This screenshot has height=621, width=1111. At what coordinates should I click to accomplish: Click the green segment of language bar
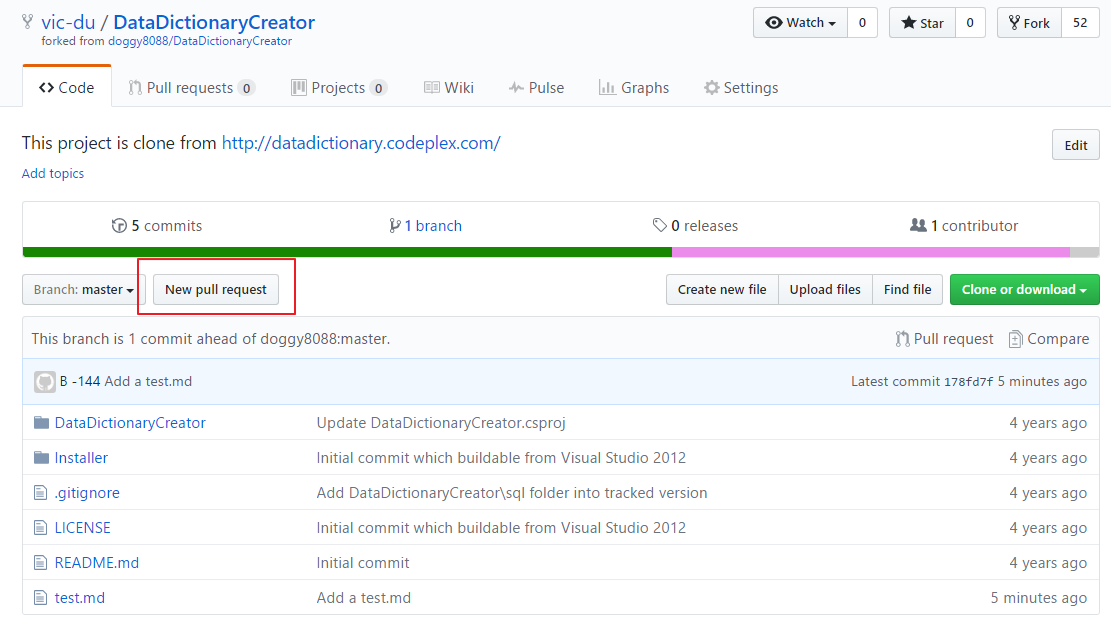347,252
